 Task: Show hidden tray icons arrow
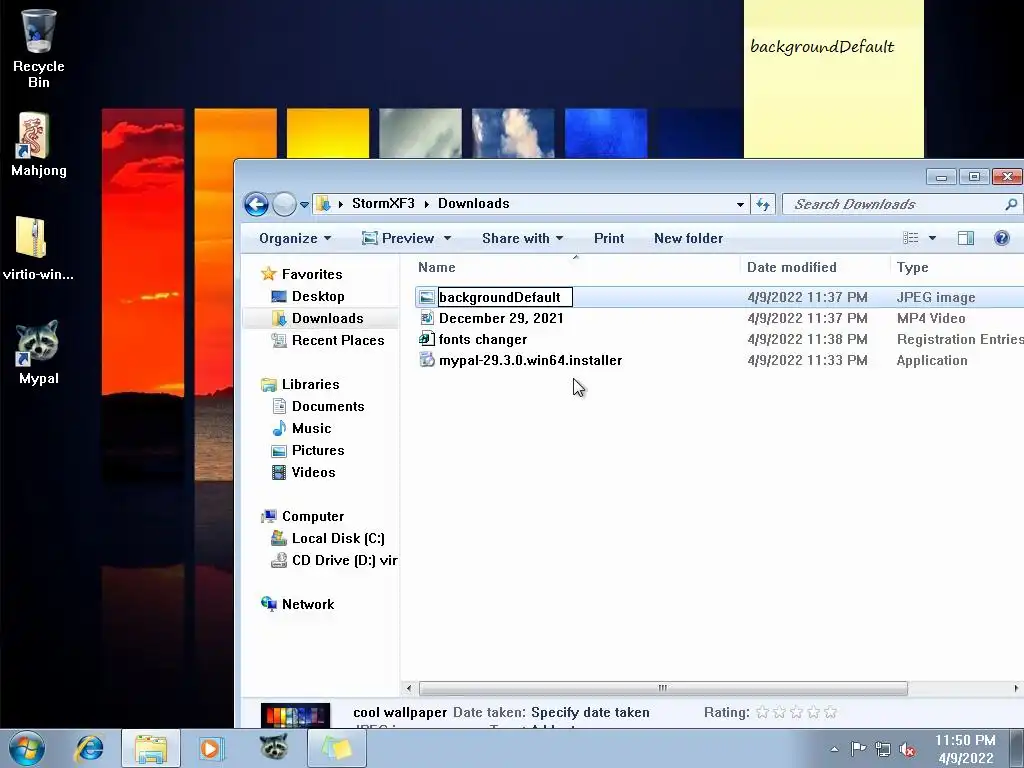point(834,749)
